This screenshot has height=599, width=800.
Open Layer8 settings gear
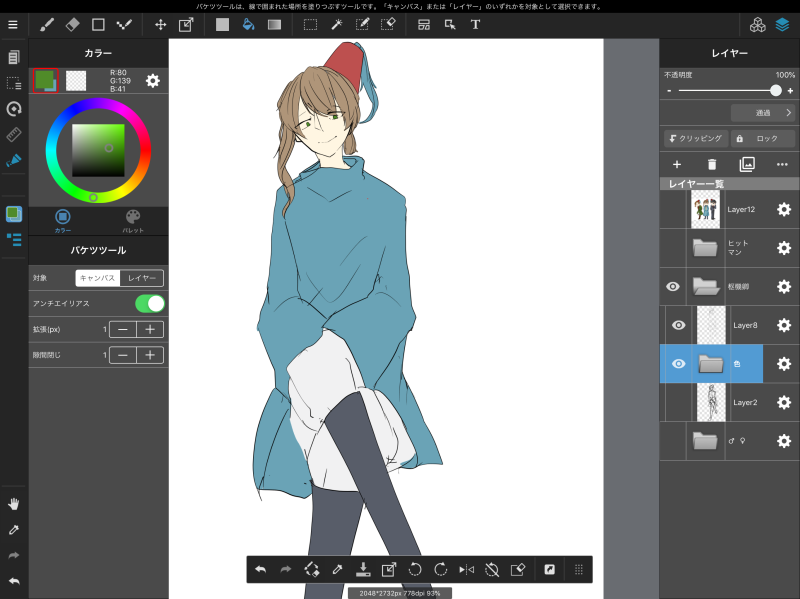(784, 325)
